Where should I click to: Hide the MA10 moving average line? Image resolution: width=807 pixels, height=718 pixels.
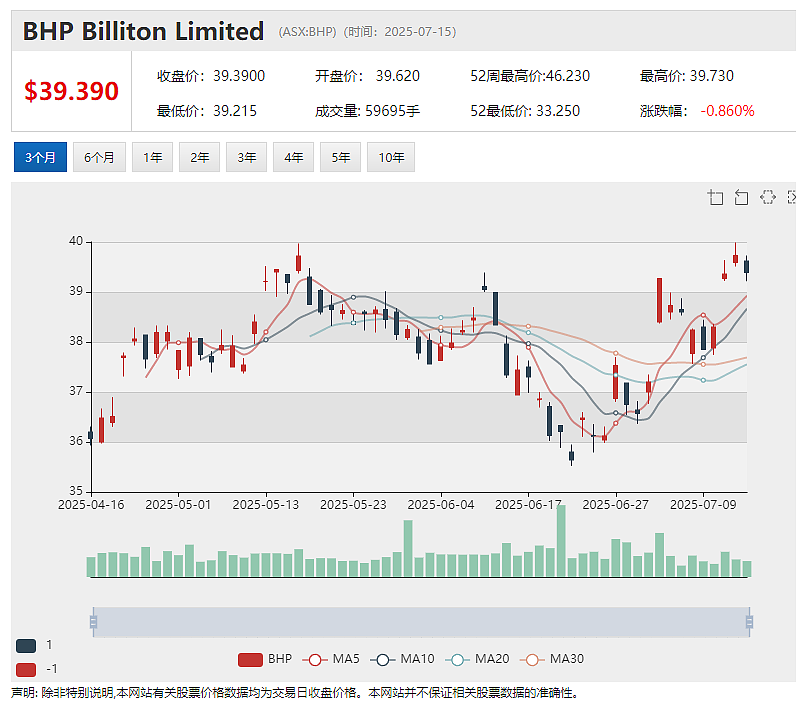pos(402,659)
